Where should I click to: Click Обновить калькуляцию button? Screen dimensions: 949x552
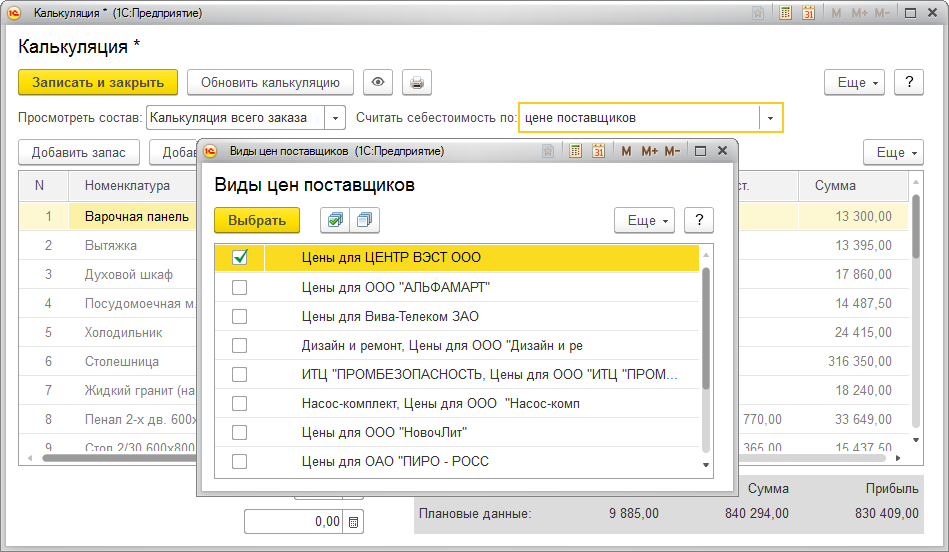[270, 82]
